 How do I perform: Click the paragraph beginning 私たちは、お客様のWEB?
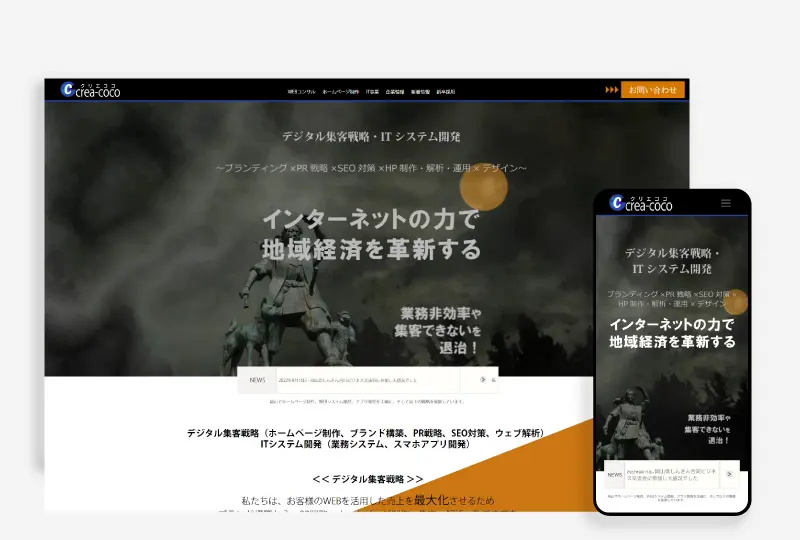367,501
